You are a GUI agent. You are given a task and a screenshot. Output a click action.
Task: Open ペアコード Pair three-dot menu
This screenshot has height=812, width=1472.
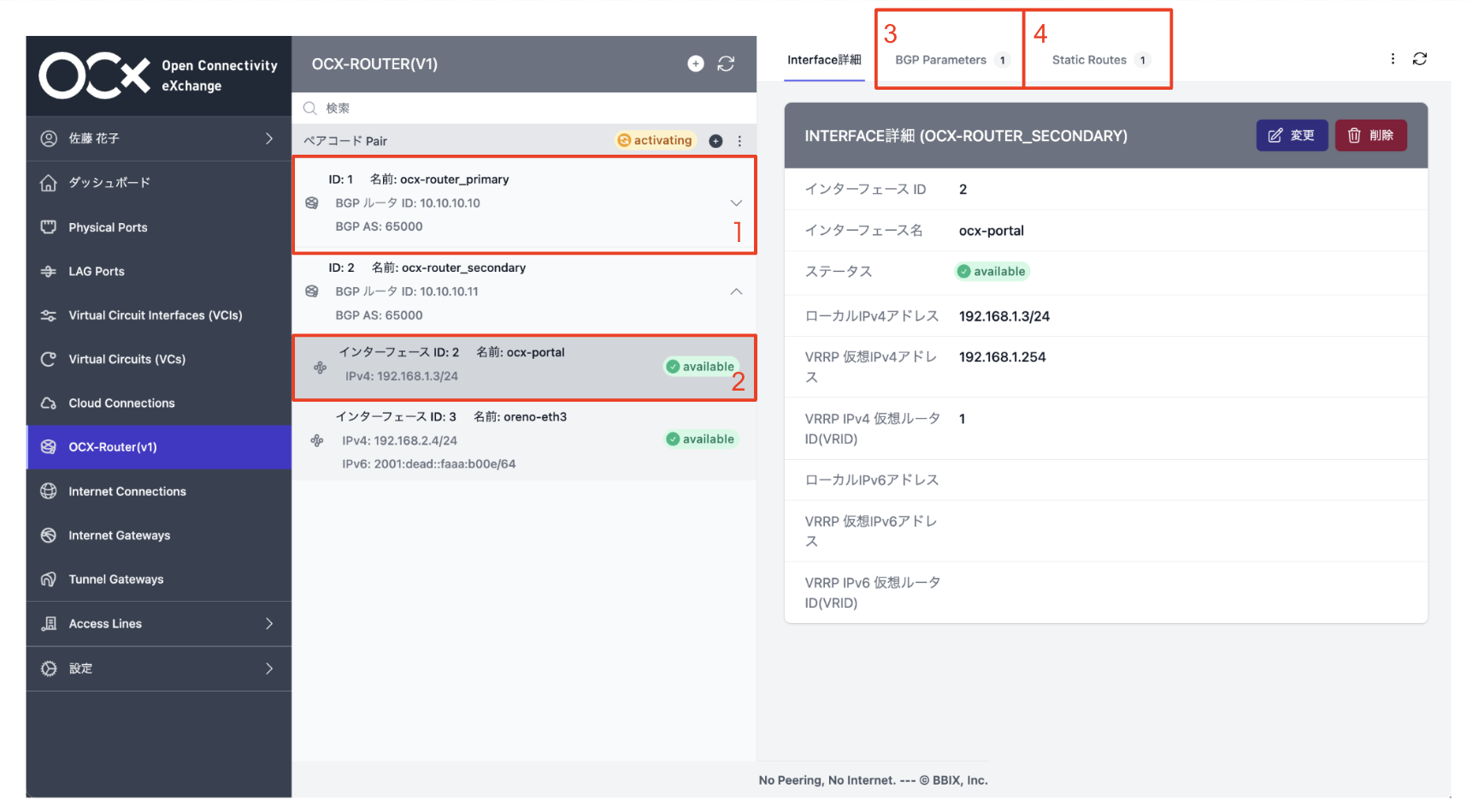739,141
